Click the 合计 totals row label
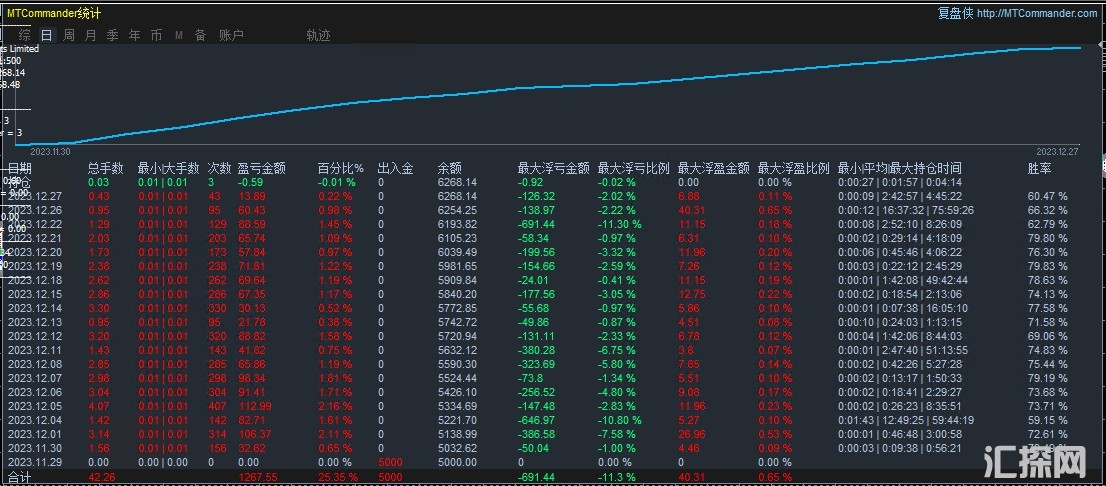The image size is (1106, 486). point(20,478)
